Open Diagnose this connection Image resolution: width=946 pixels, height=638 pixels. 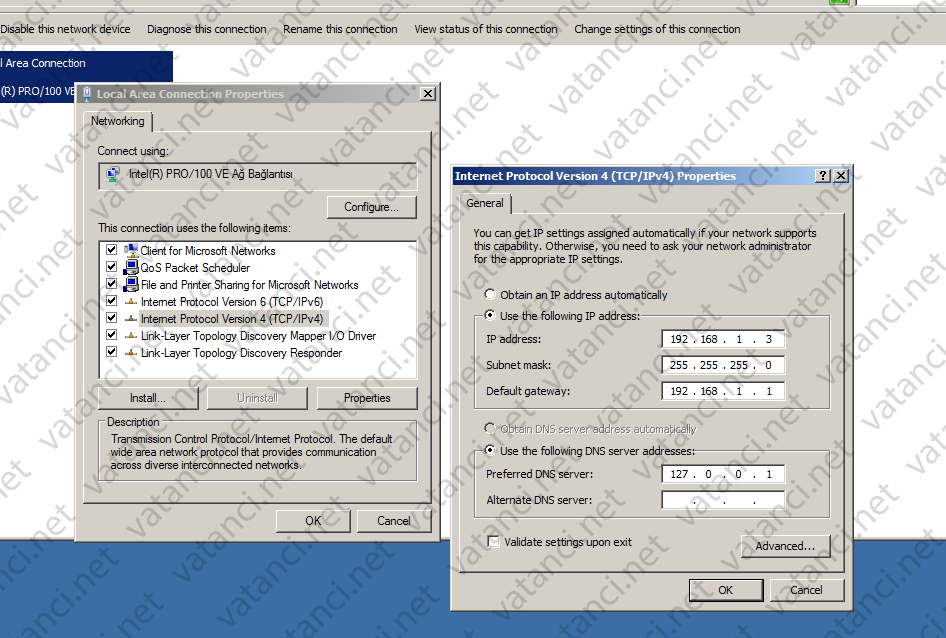point(206,29)
